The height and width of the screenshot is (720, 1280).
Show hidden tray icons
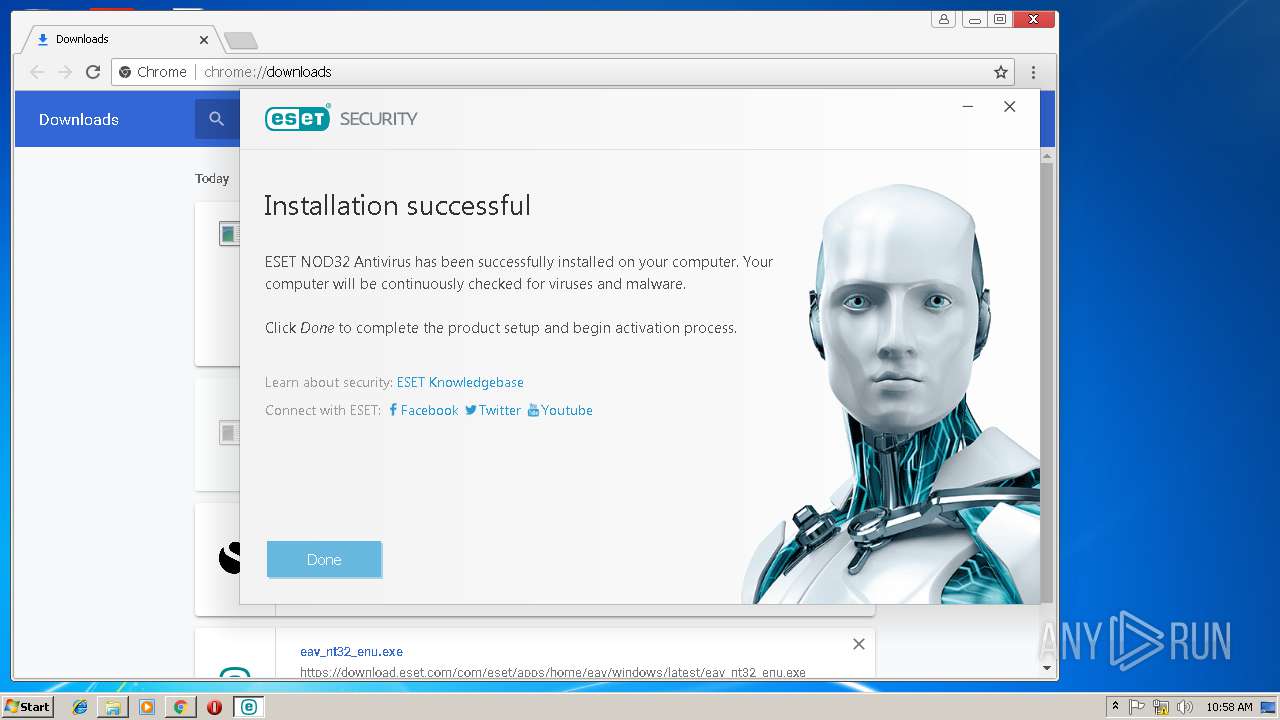(1115, 707)
